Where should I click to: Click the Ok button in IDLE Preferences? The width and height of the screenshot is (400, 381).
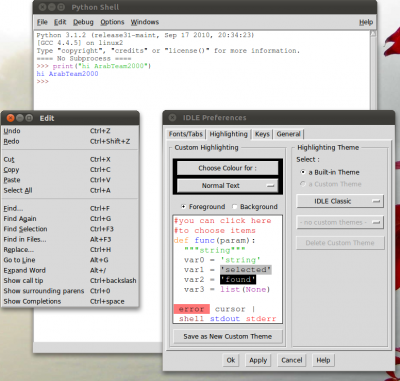[x=231, y=360]
